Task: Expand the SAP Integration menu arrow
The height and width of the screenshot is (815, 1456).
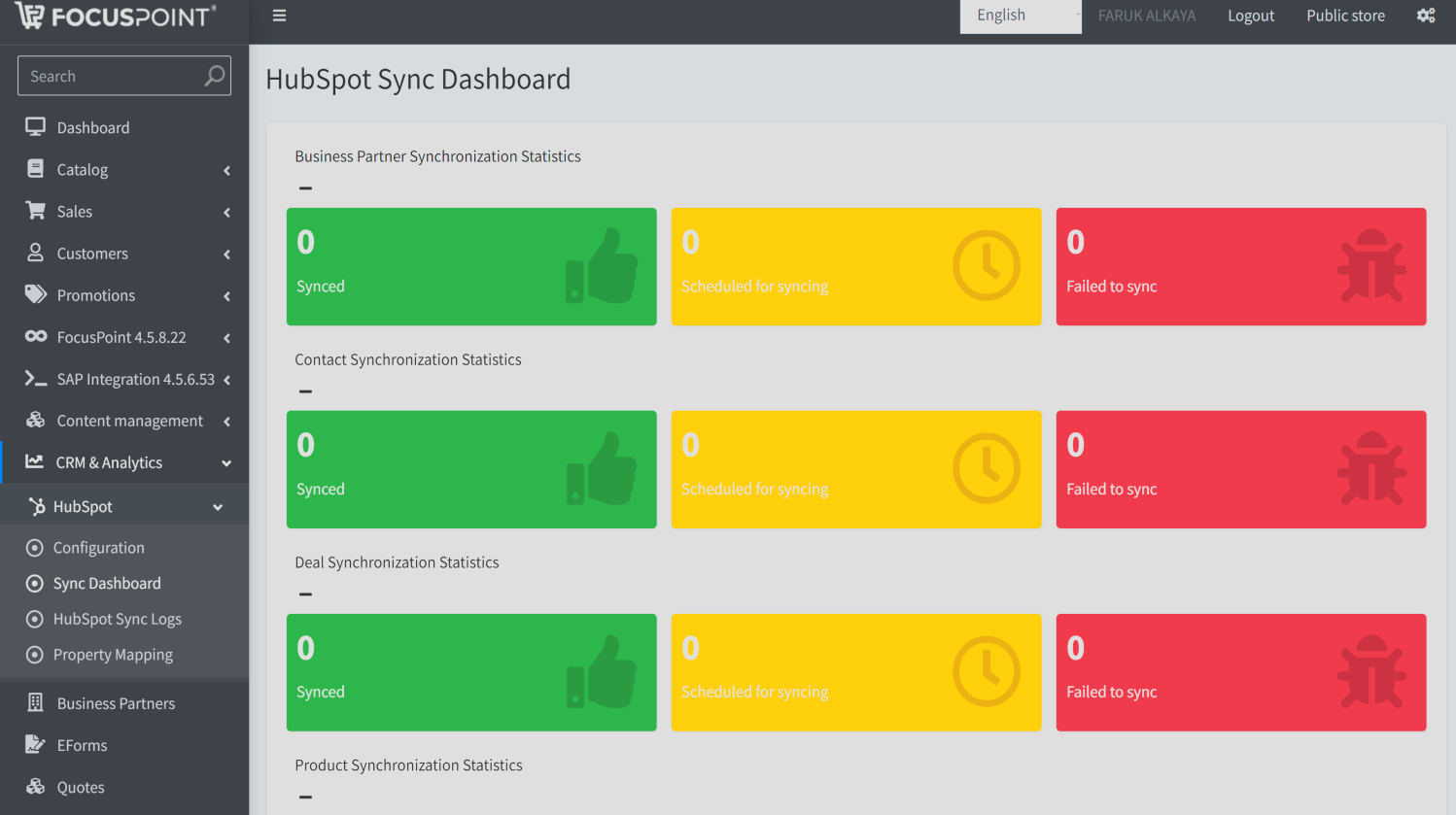Action: (x=226, y=380)
